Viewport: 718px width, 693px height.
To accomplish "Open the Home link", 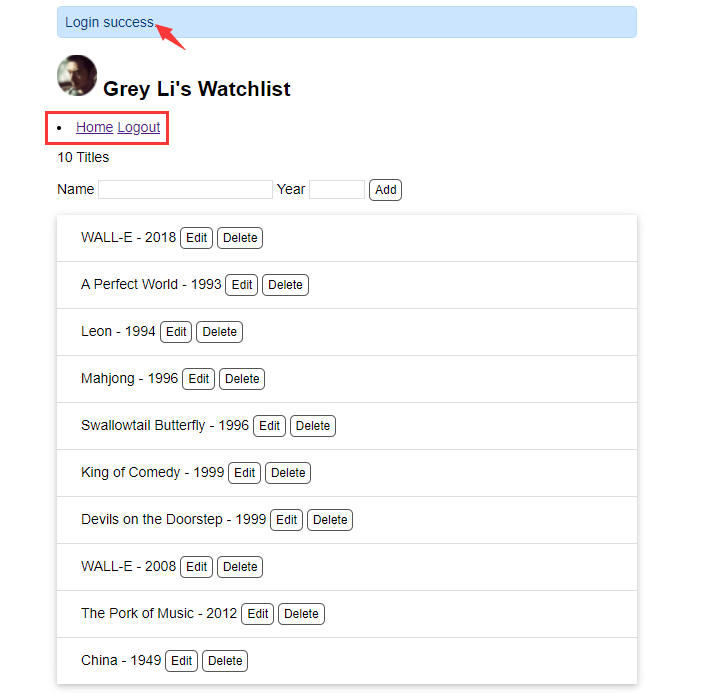I will 94,127.
